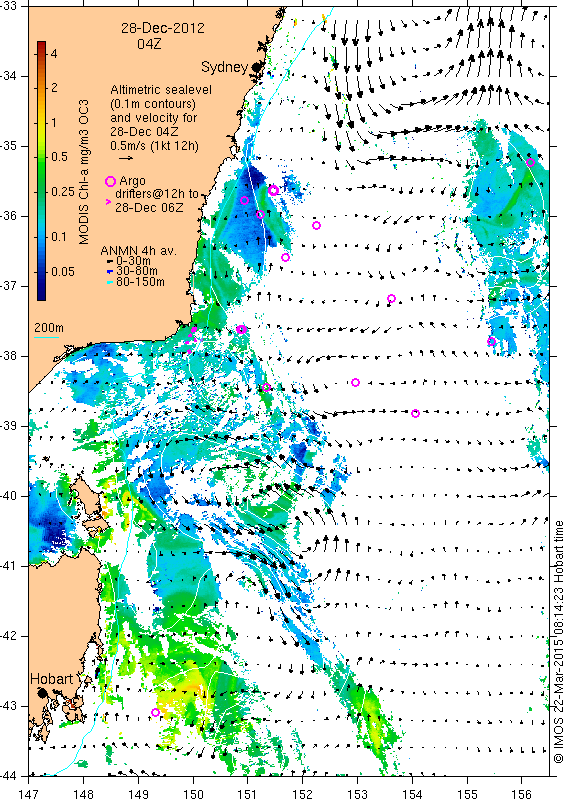The width and height of the screenshot is (570, 800).
Task: Click the 'MODIS Chl-a mg/m3 OC3' axis label
Action: tap(84, 172)
